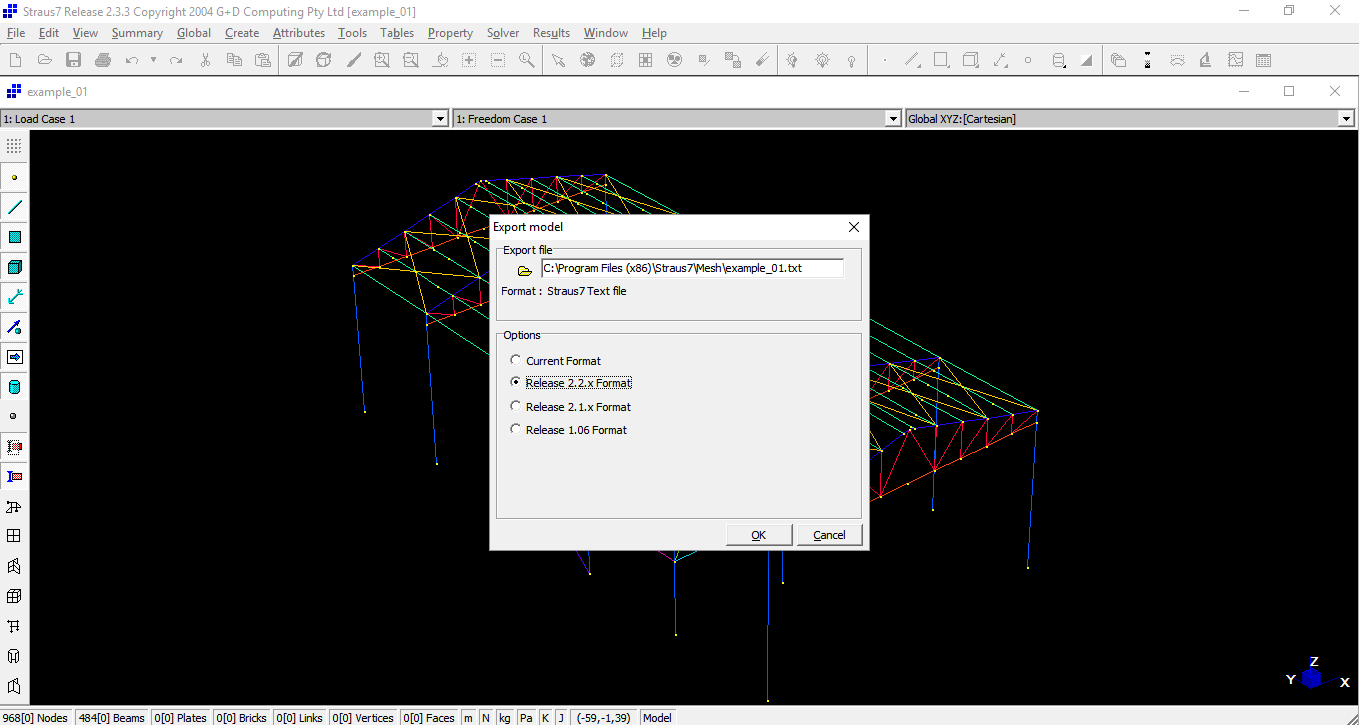
Task: Select the 3D brick tool in left sidebar
Action: coord(14,267)
